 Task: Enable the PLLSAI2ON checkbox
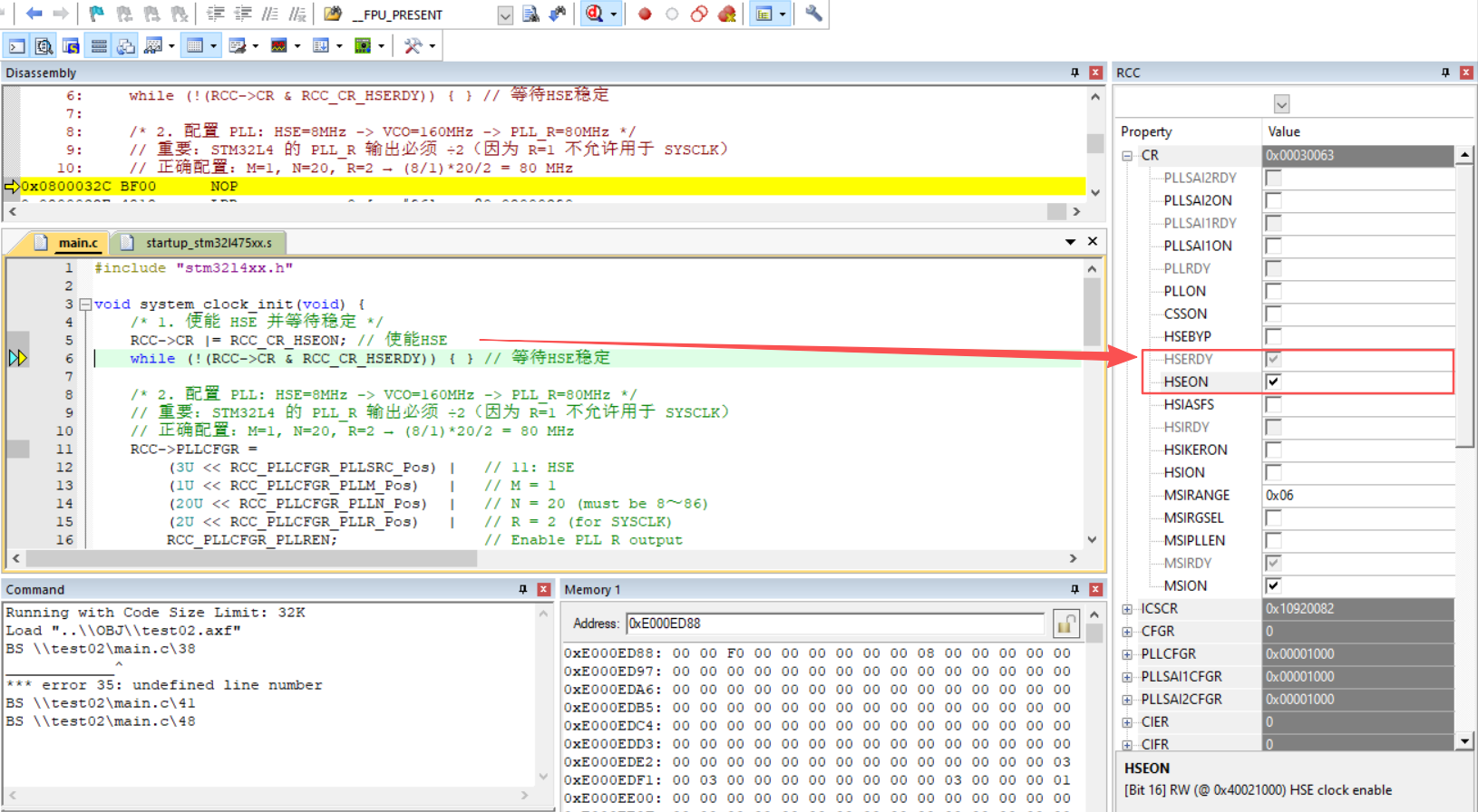click(x=1273, y=200)
